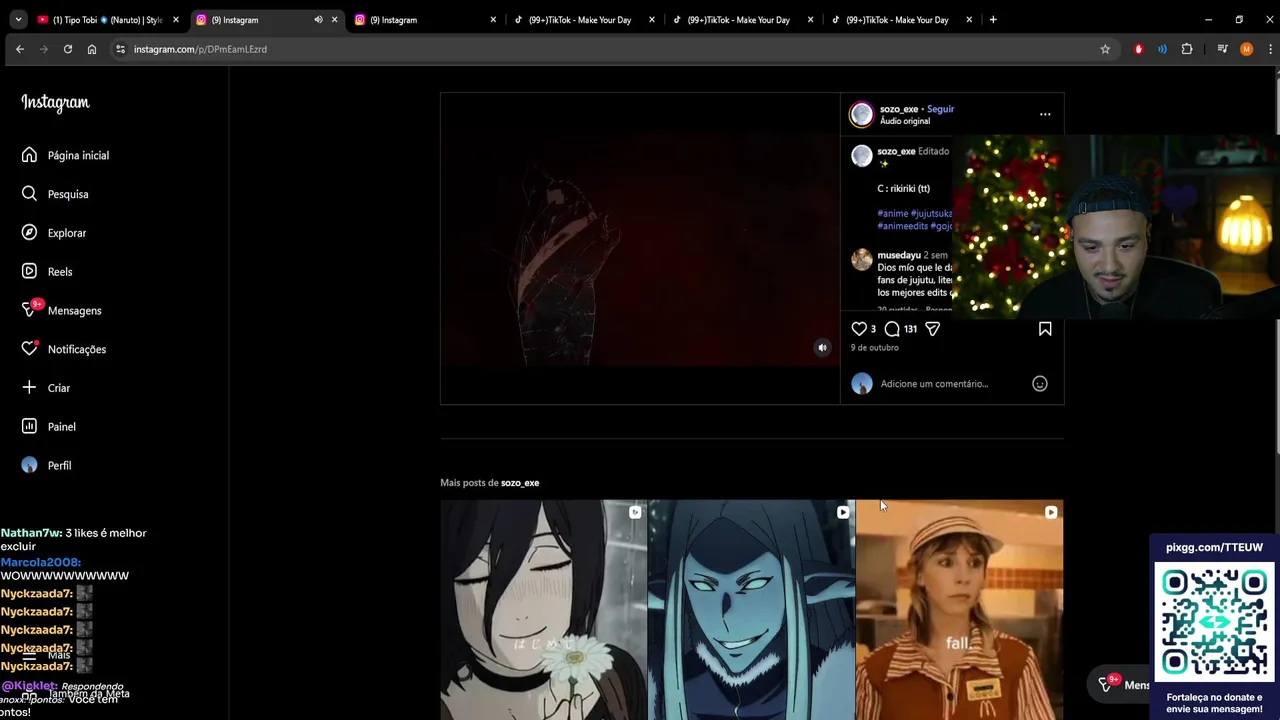Open the Painel dashboard icon
1280x720 pixels.
click(29, 426)
